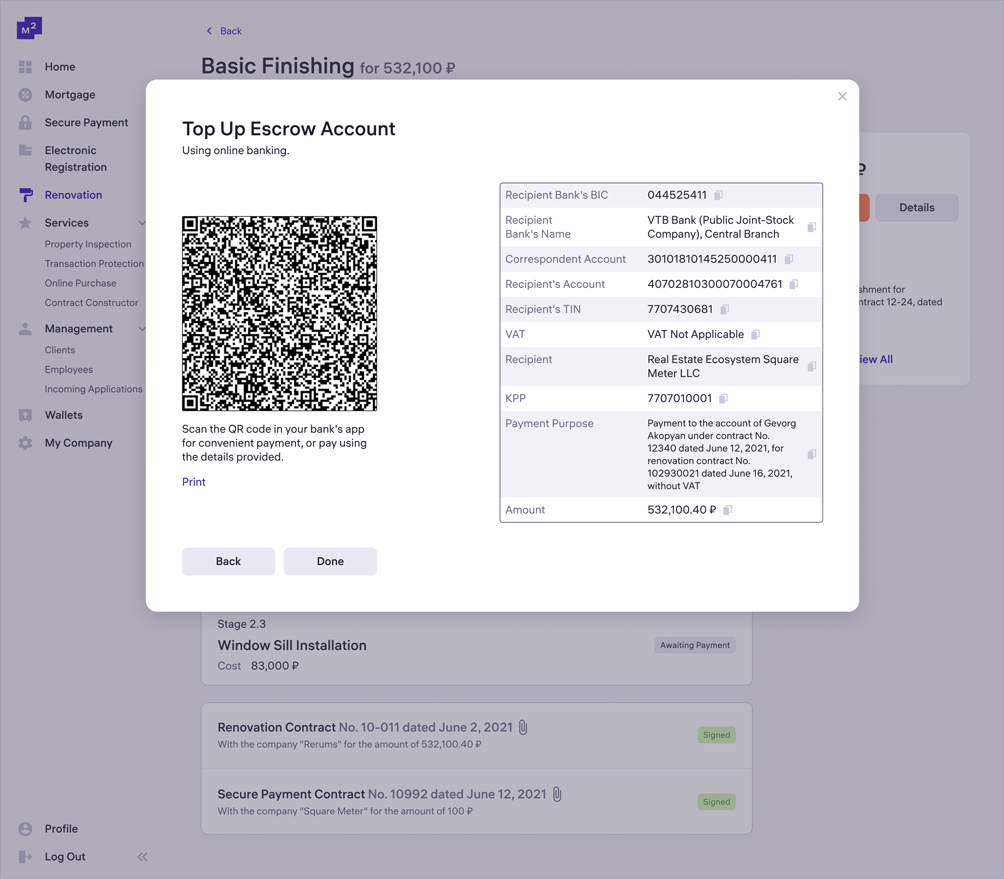Viewport: 1004px width, 879px height.
Task: Select the Mortgage sidebar icon
Action: (24, 94)
